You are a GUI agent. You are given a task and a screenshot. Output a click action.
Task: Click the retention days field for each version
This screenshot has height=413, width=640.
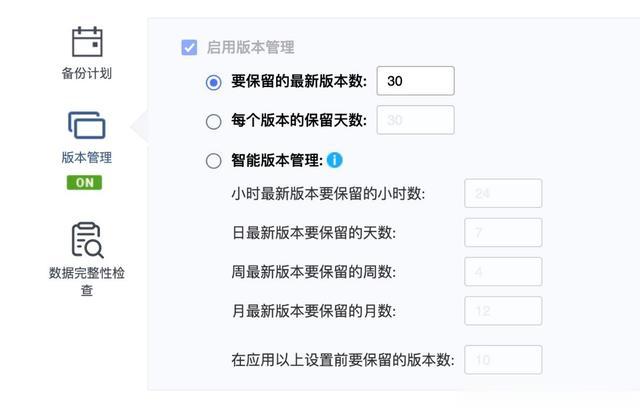pos(416,120)
